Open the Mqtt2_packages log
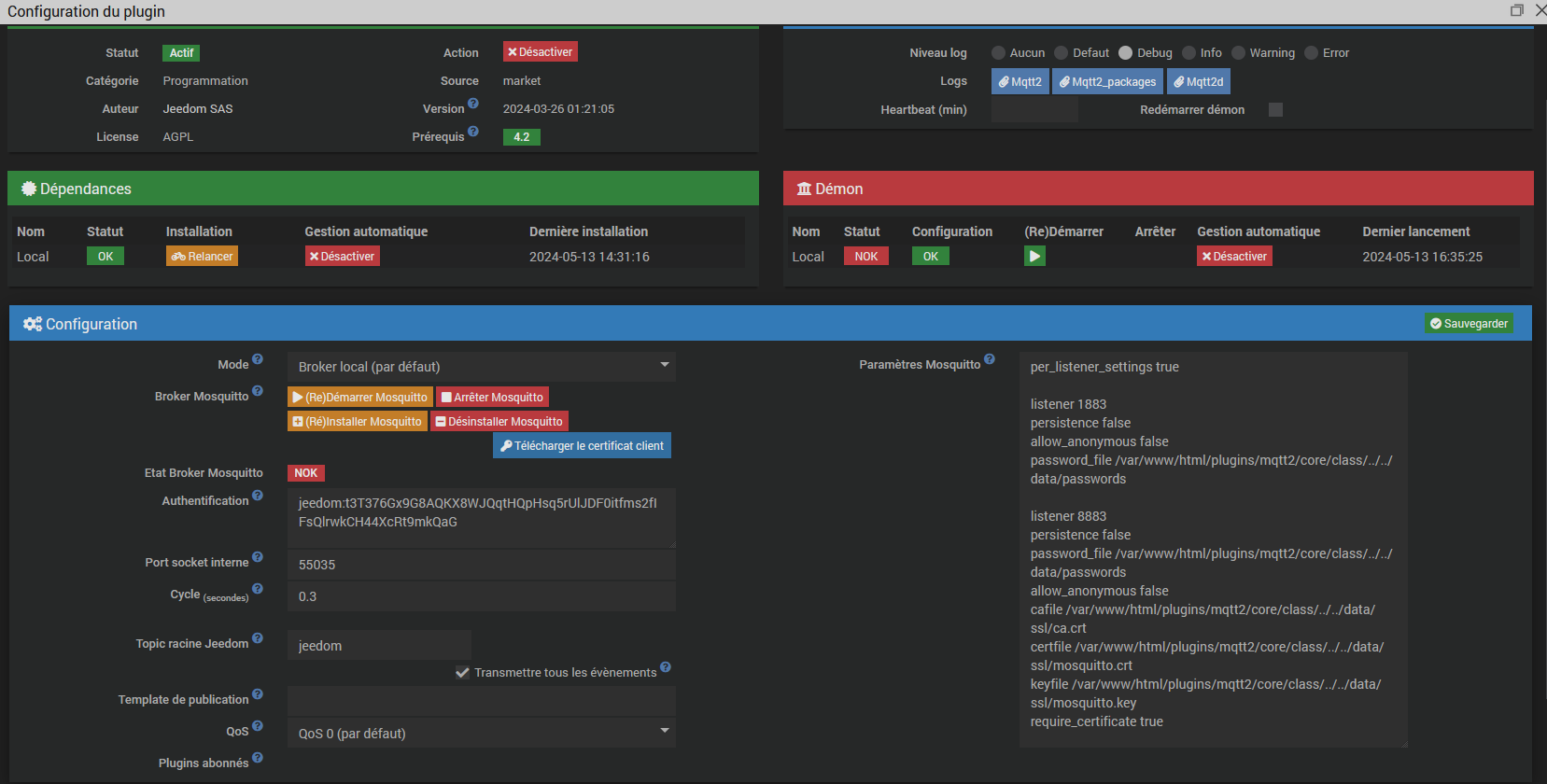Image resolution: width=1547 pixels, height=784 pixels. point(1107,82)
